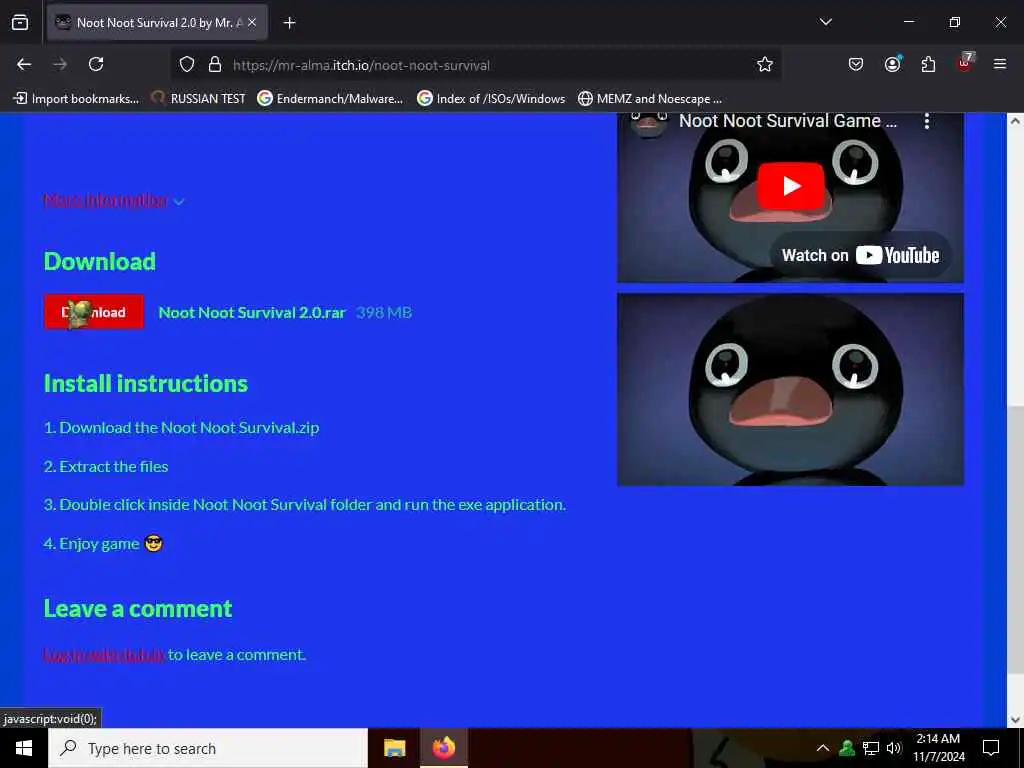Open MEMZ and Noescape bookmark
Viewport: 1024px width, 768px height.
coord(650,99)
